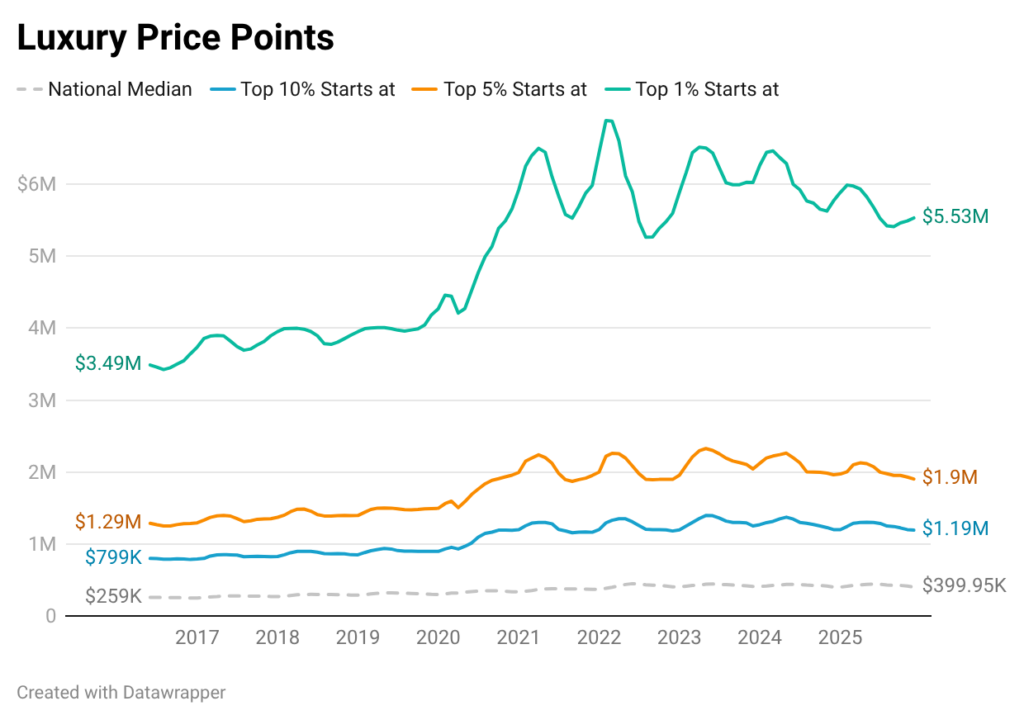
Task: Click the 2020 x-axis tick label
Action: (x=438, y=637)
